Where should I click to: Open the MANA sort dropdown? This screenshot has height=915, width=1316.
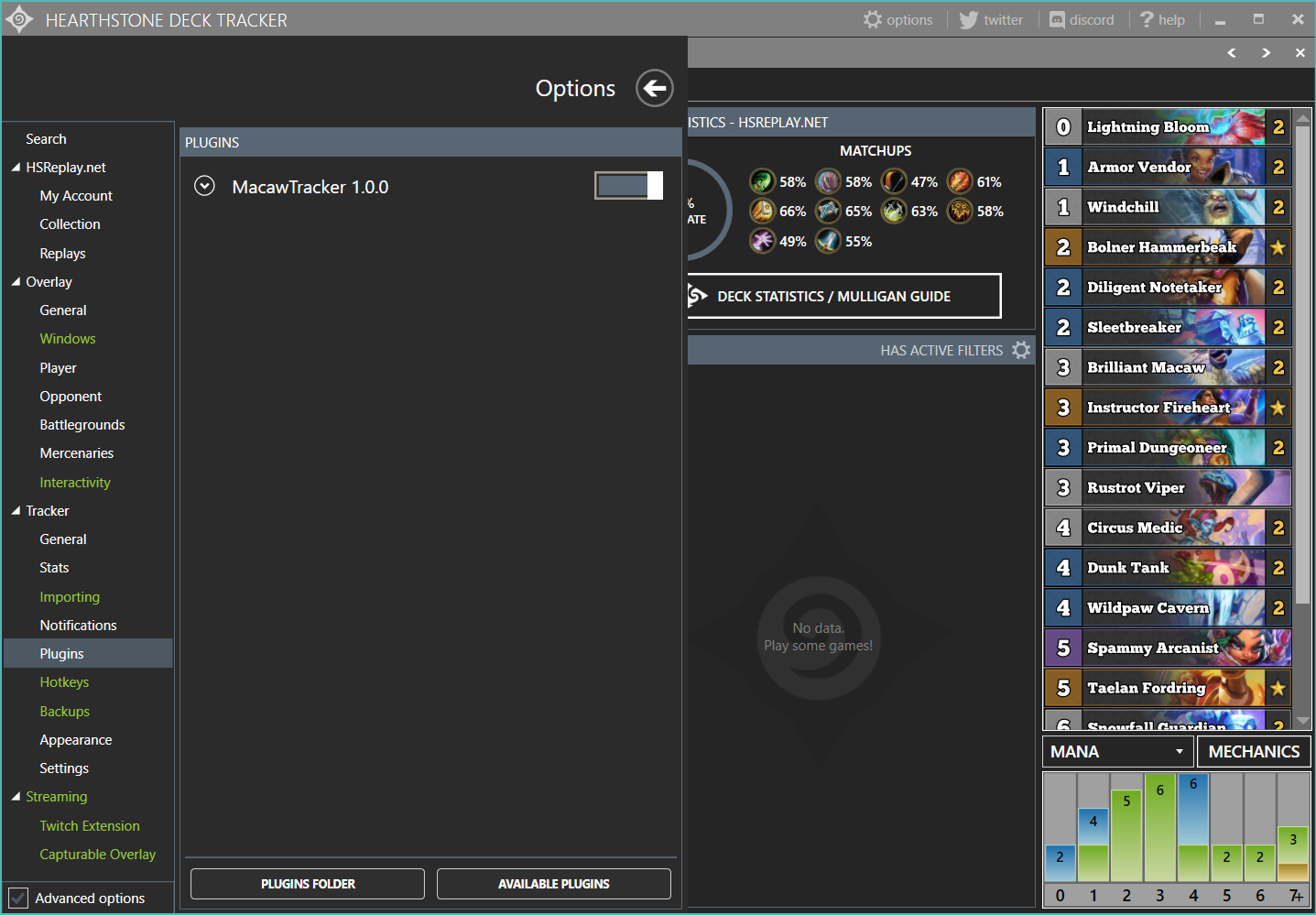1117,752
